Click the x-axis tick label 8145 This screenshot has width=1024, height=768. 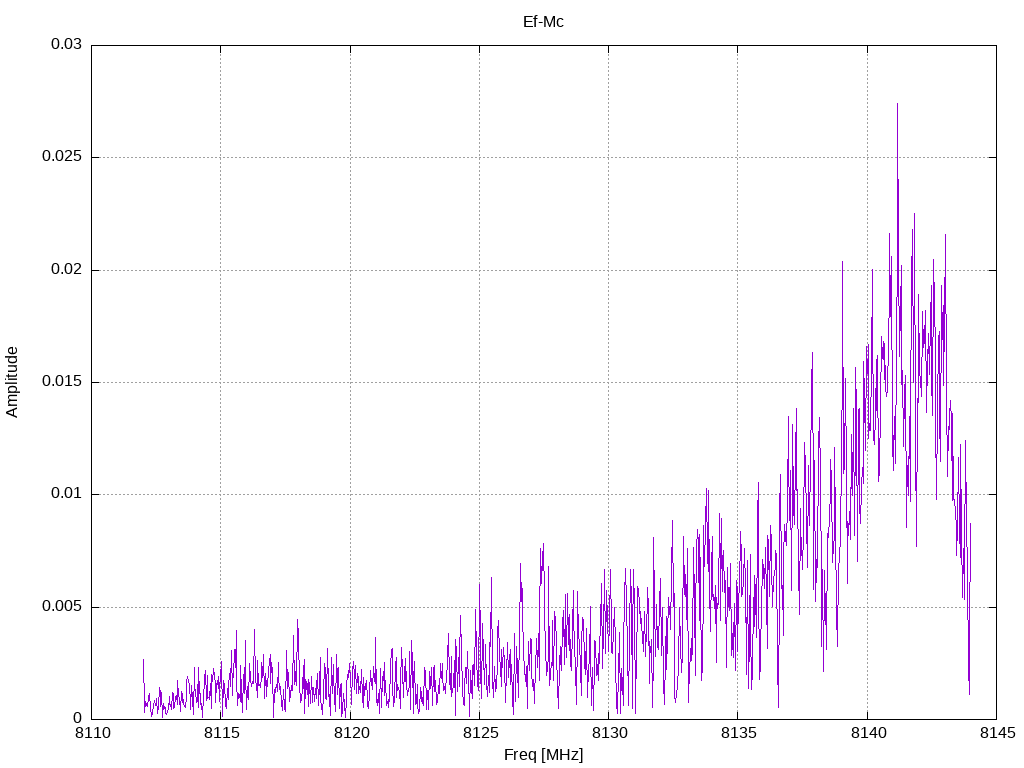[x=997, y=733]
